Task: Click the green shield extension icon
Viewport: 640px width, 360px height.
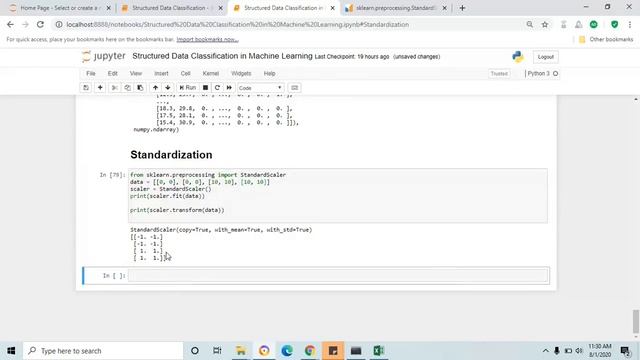Action: click(x=614, y=24)
